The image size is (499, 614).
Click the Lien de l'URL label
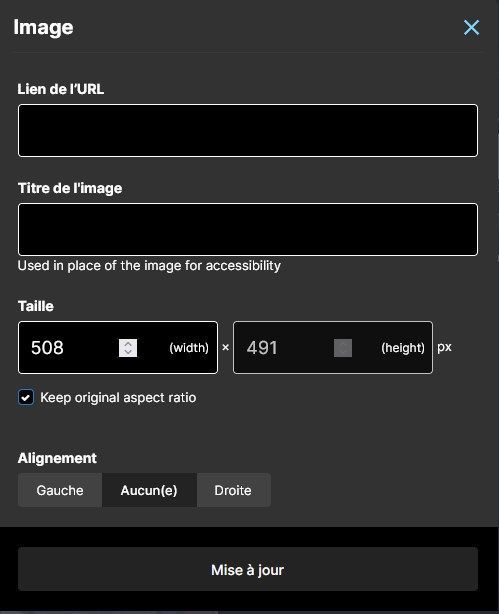61,89
